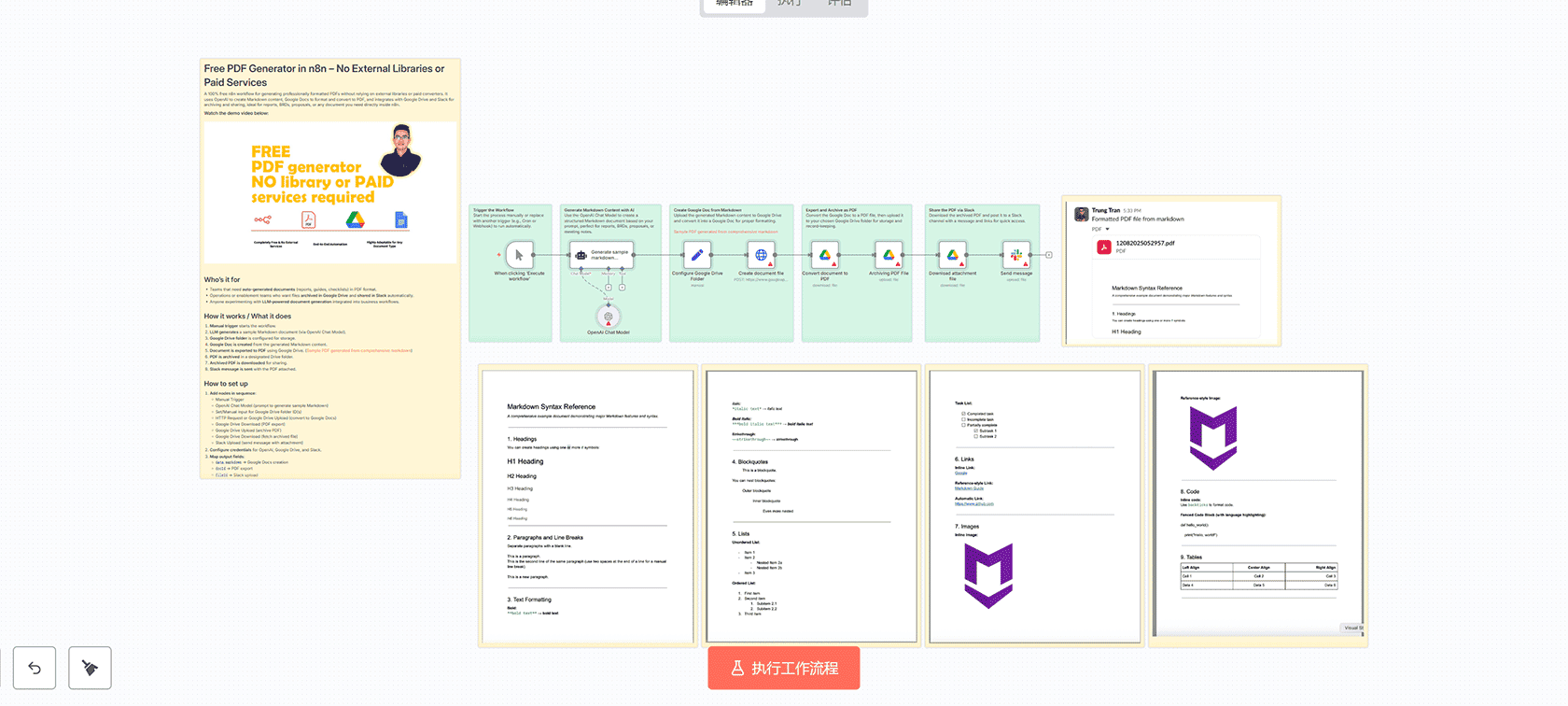
Task: Click the manual trigger node with cursor icon
Action: click(x=519, y=255)
